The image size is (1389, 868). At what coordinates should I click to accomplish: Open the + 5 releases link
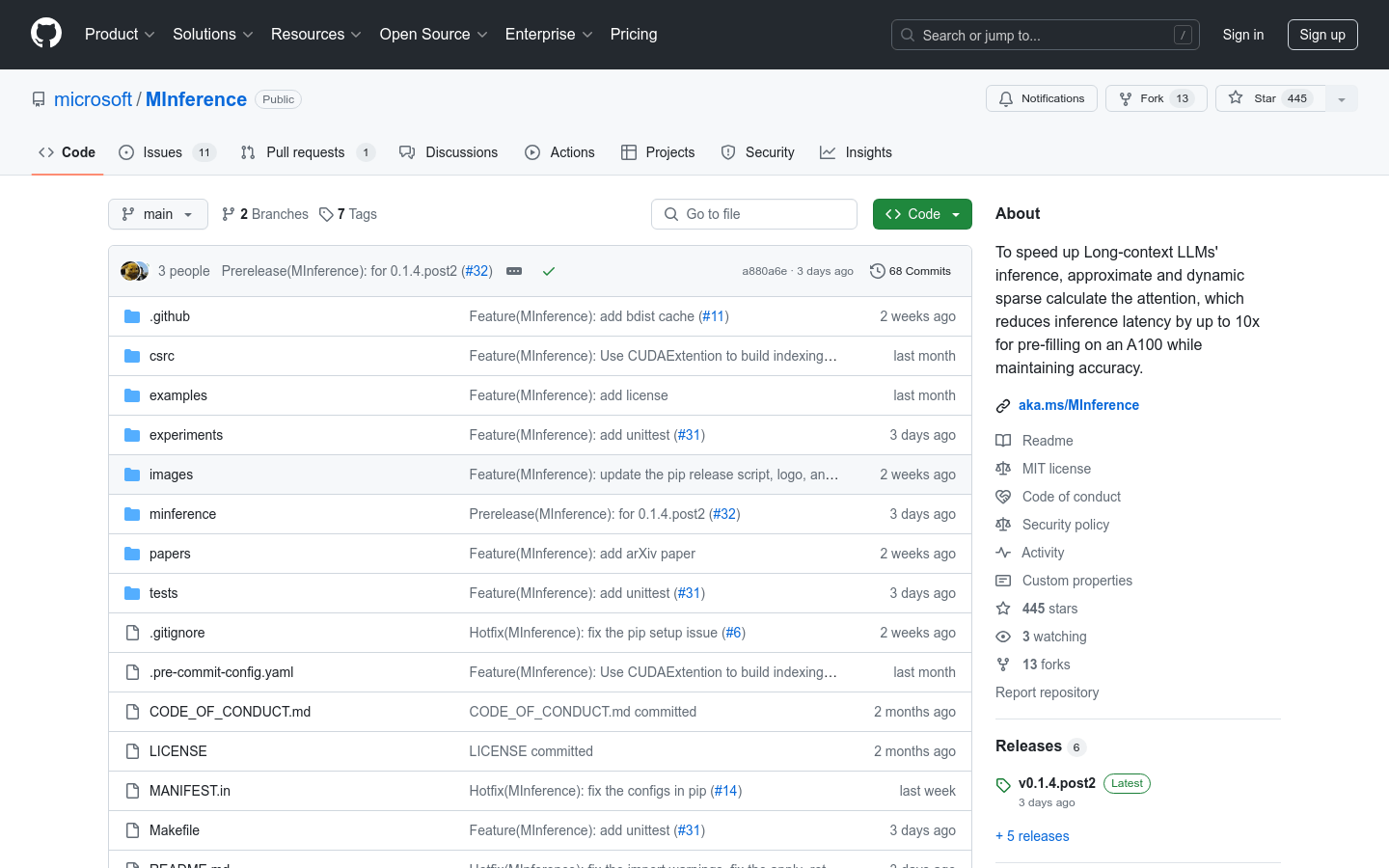(1032, 836)
